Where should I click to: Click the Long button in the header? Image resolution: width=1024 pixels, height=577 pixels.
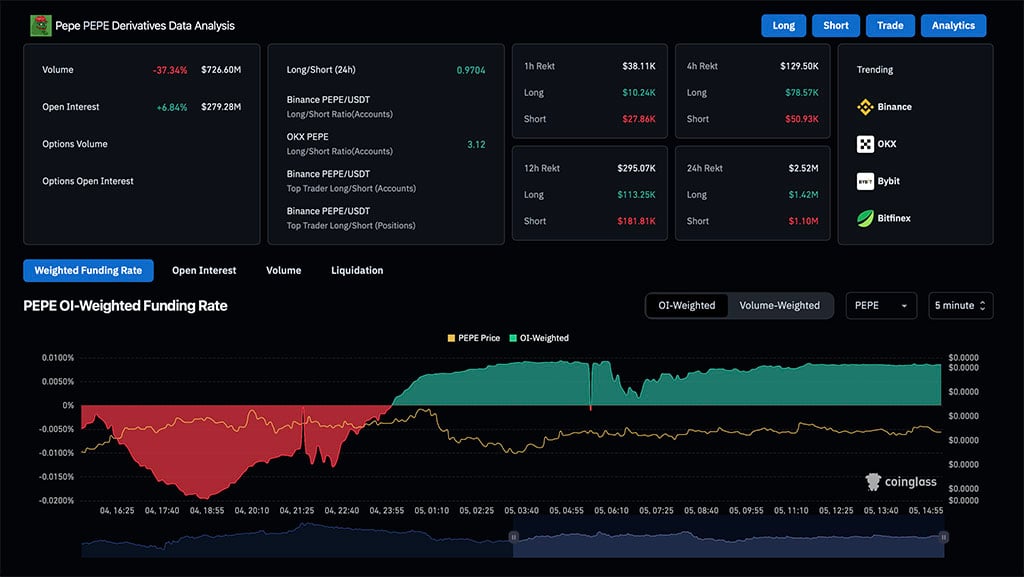click(x=783, y=25)
